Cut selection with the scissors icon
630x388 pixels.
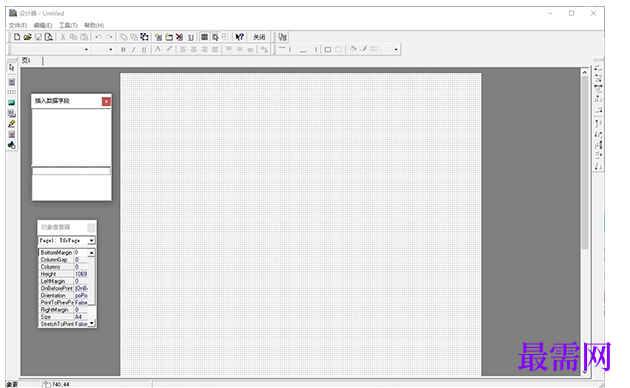click(63, 37)
